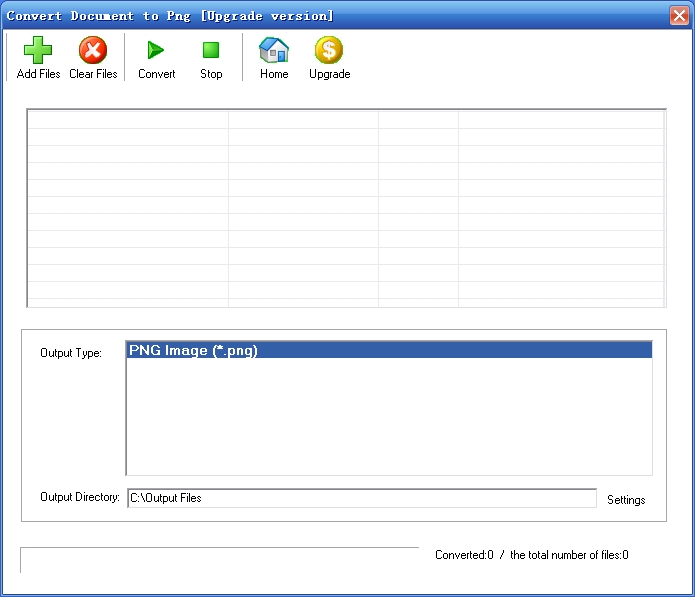
Task: Close the Convert Document to Png window
Action: coord(679,16)
